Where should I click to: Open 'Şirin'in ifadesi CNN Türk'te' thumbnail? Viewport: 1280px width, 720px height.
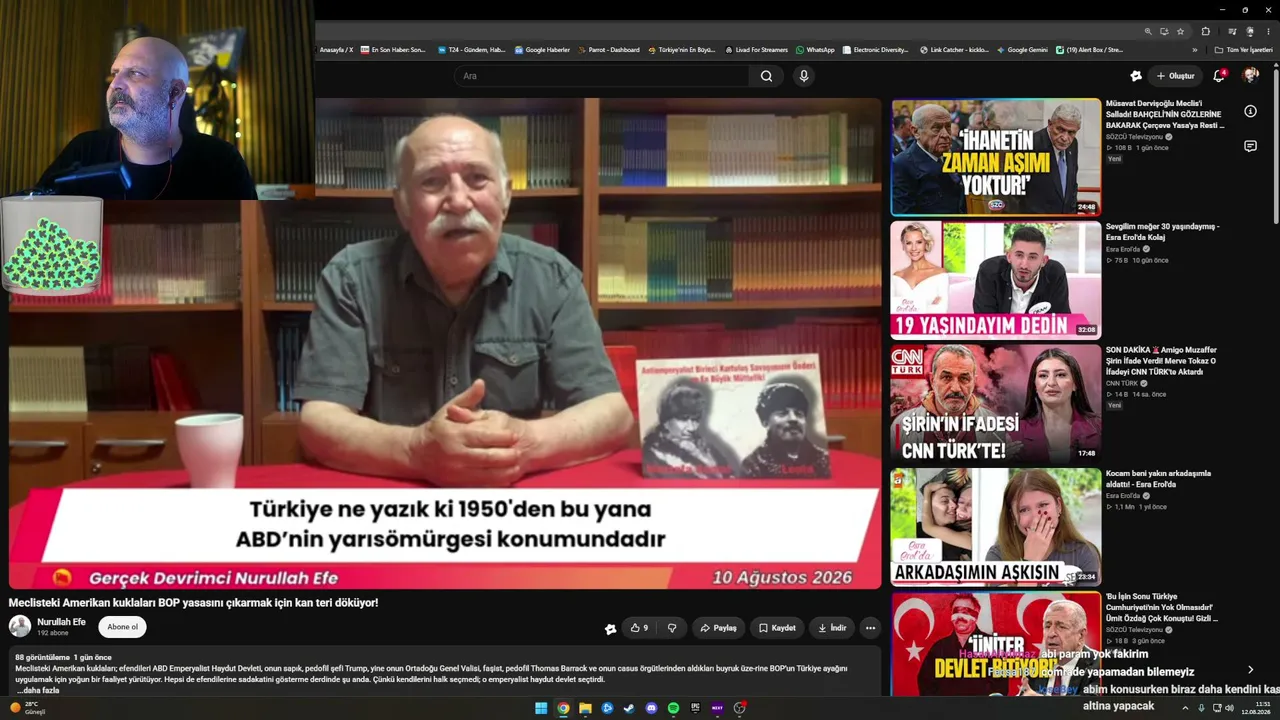click(x=995, y=404)
